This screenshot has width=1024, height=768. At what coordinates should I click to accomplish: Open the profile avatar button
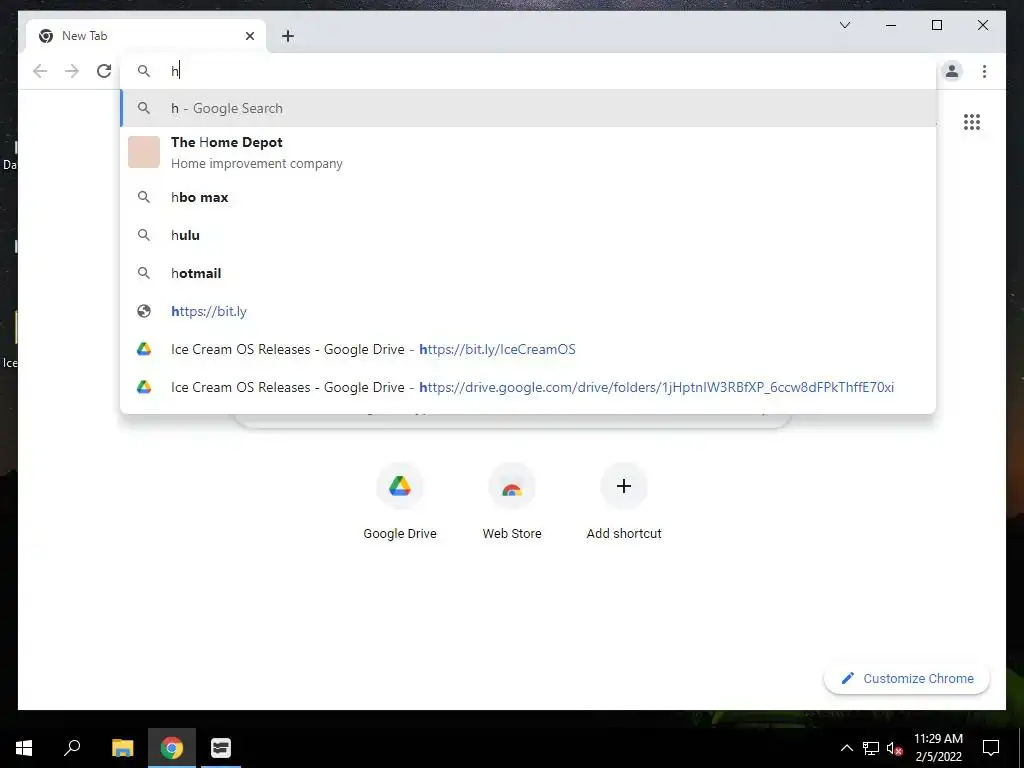coord(952,71)
